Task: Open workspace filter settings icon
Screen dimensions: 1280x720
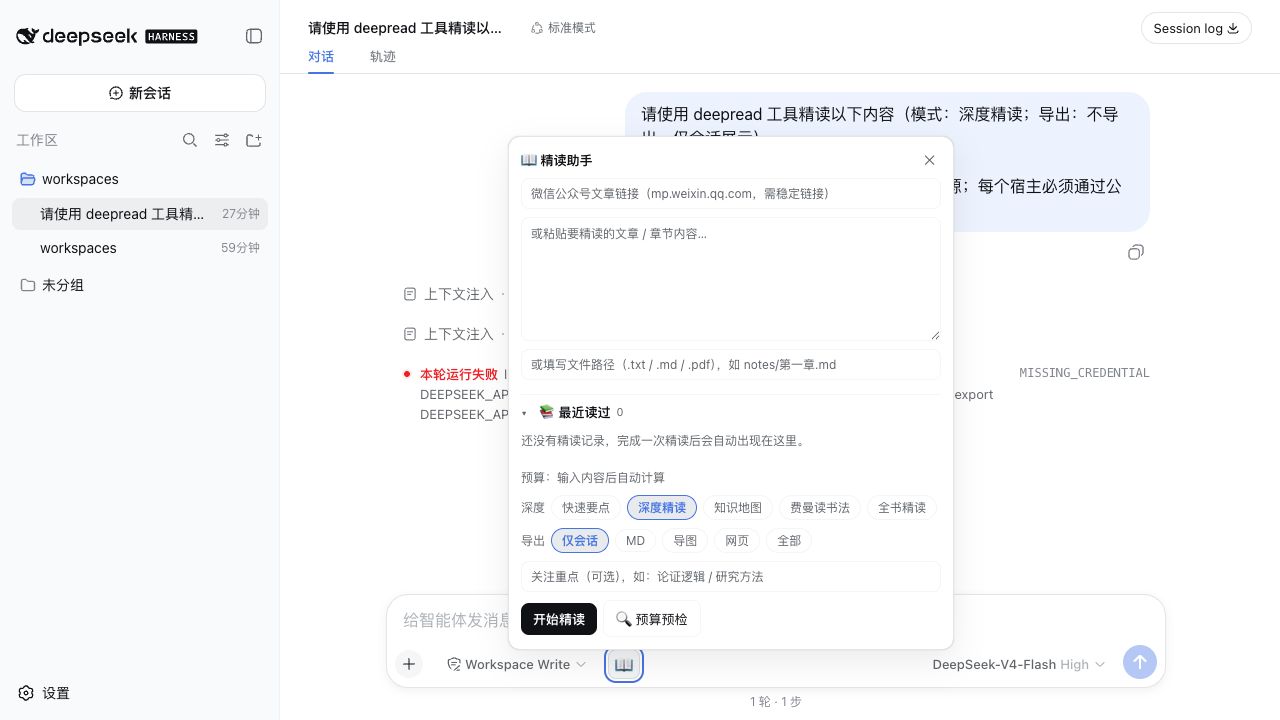Action: (x=222, y=140)
